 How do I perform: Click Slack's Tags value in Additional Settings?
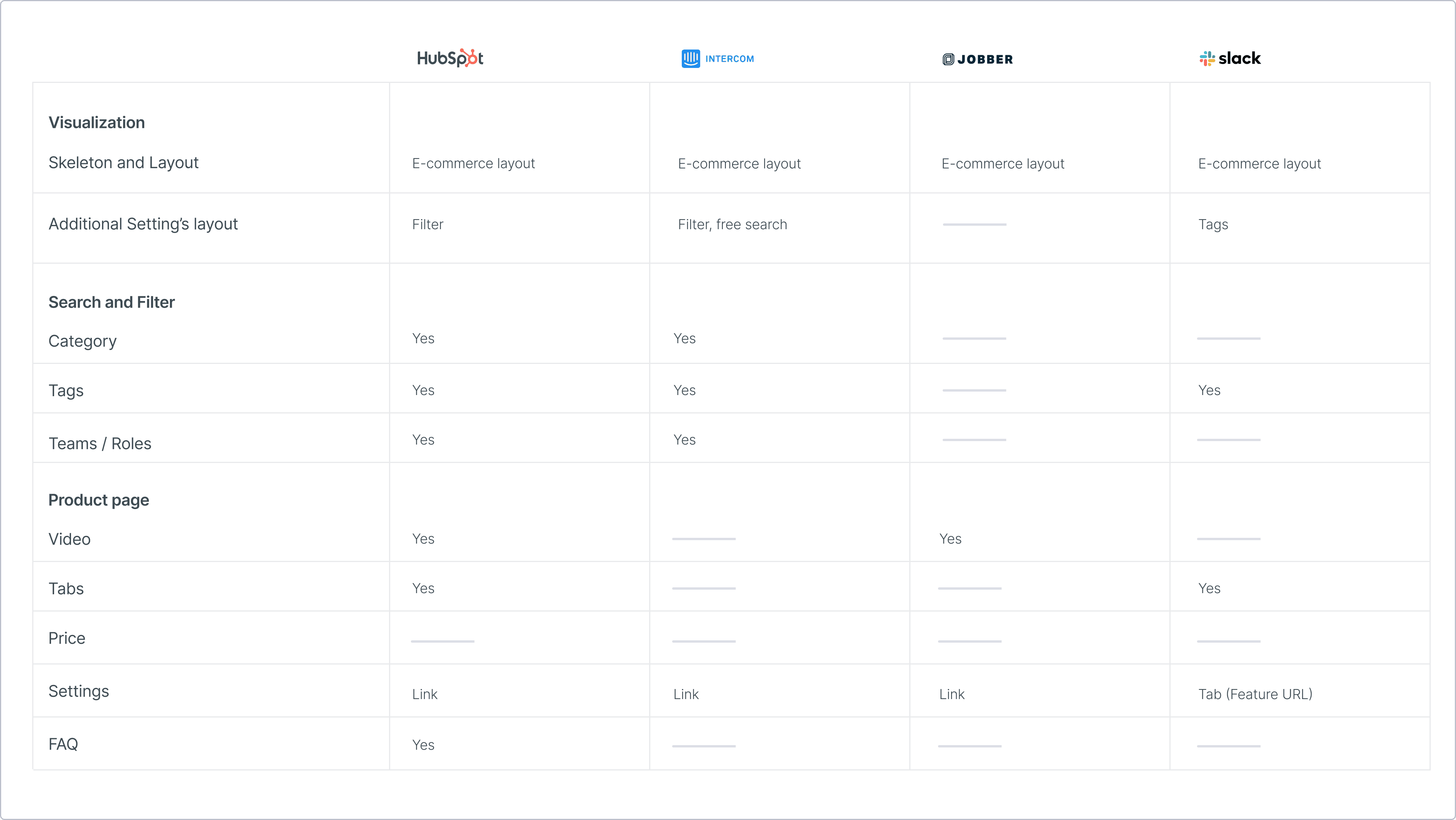click(x=1213, y=225)
